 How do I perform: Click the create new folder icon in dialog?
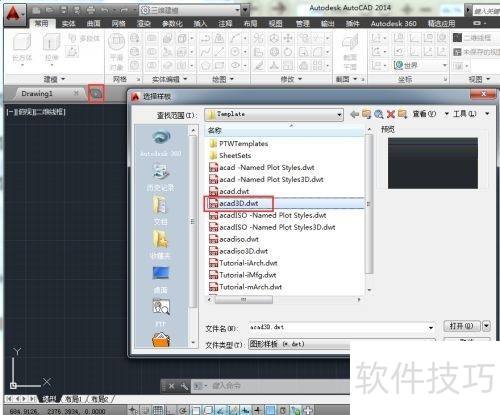402,114
